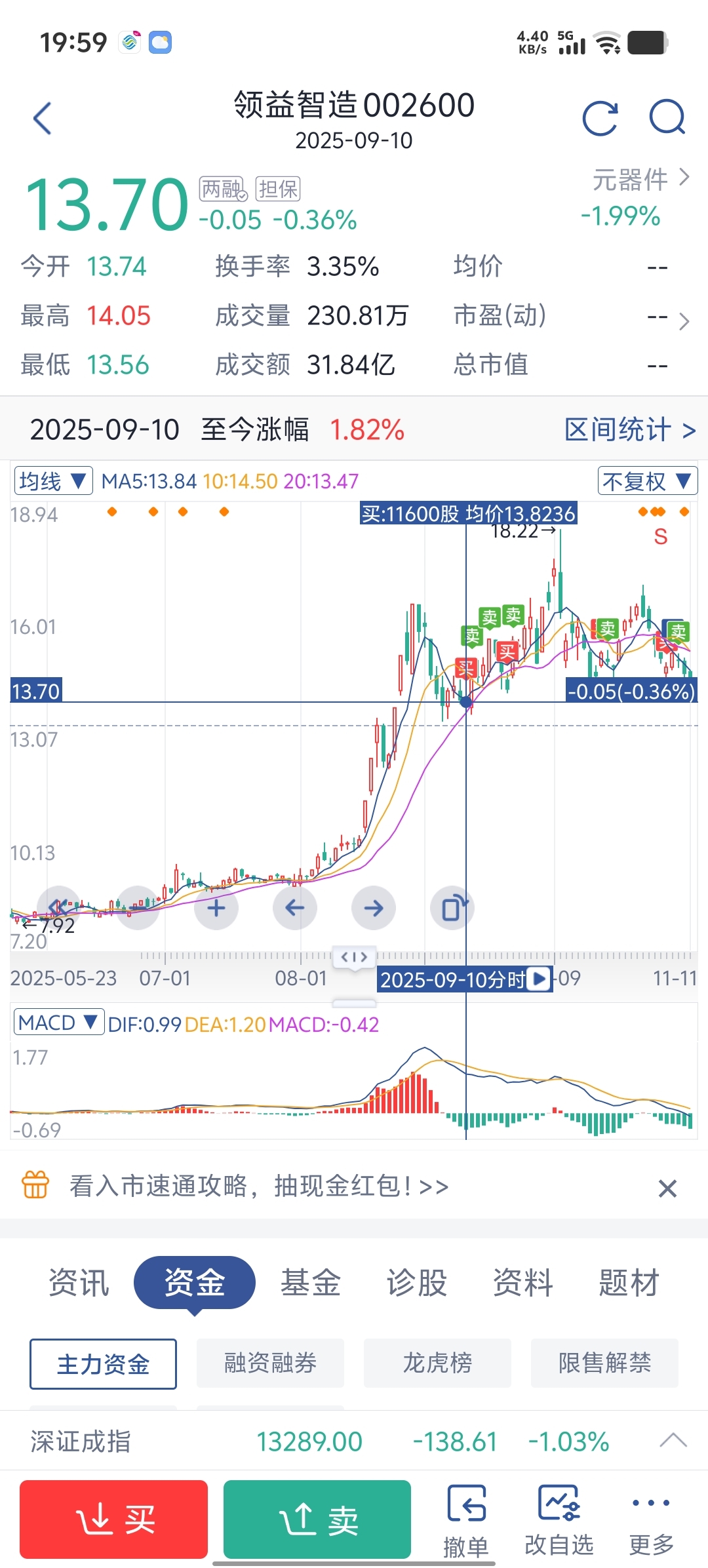Tap the S sell signal marker
This screenshot has height=1568, width=708.
[x=661, y=537]
